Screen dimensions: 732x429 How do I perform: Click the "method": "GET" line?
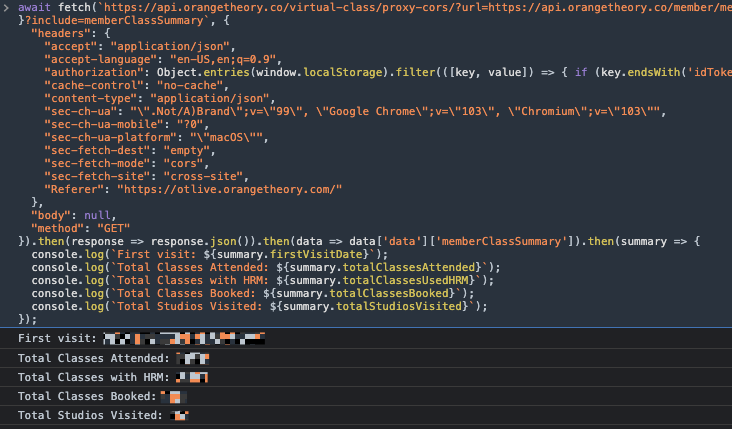[x=80, y=228]
